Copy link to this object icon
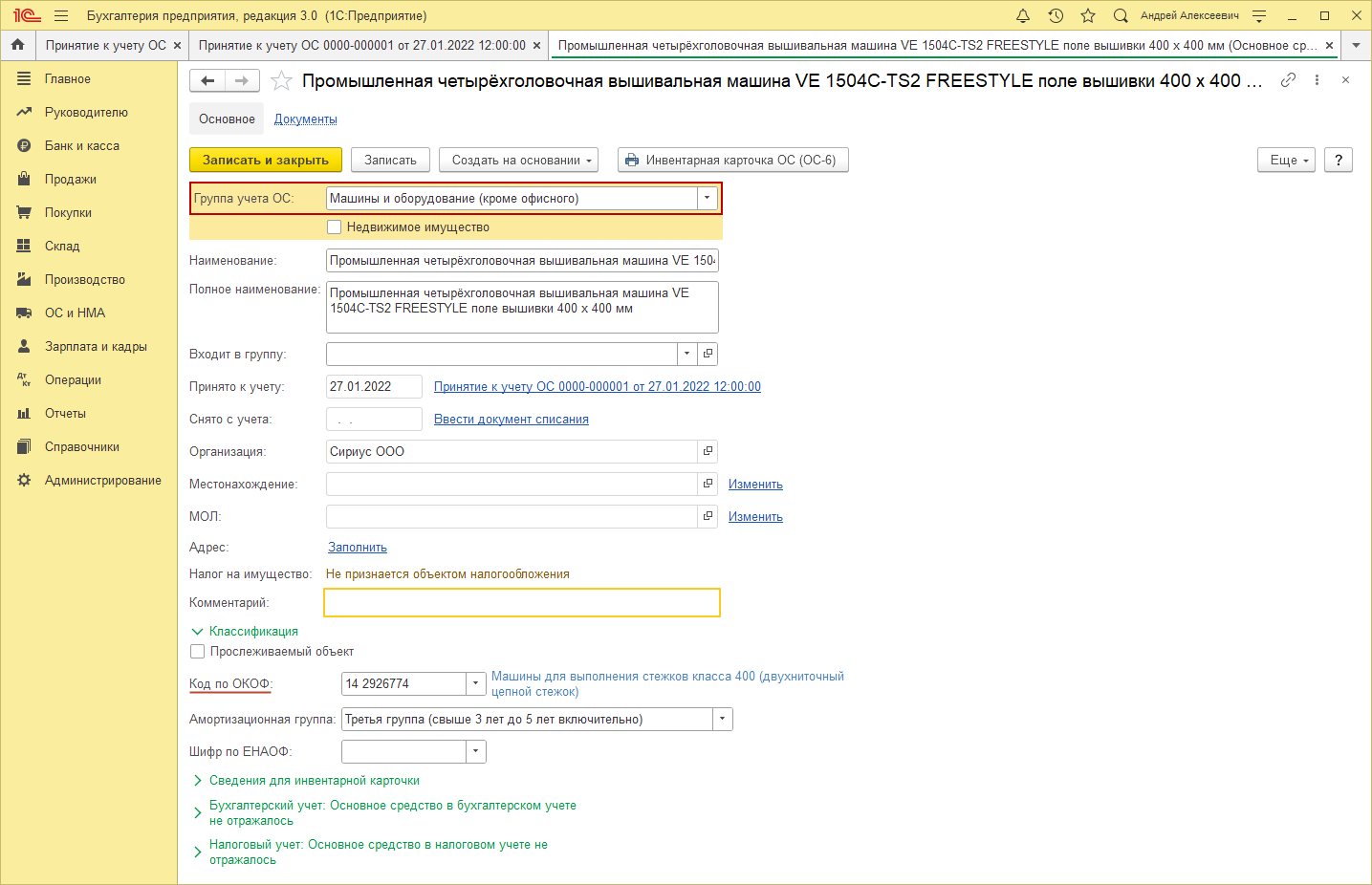Image resolution: width=1372 pixels, height=885 pixels. [1288, 80]
